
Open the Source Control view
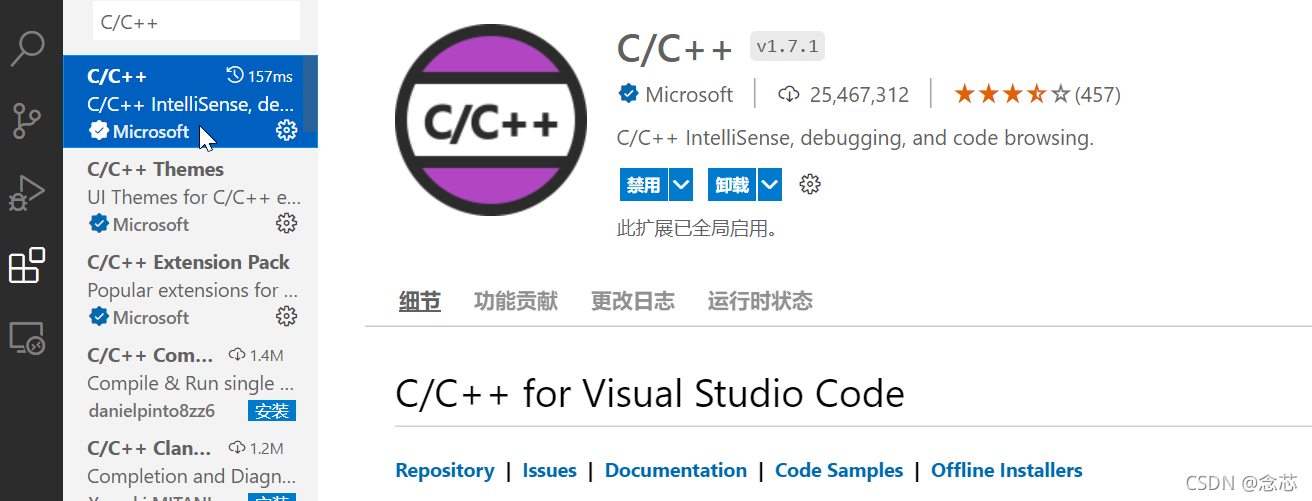[x=27, y=119]
